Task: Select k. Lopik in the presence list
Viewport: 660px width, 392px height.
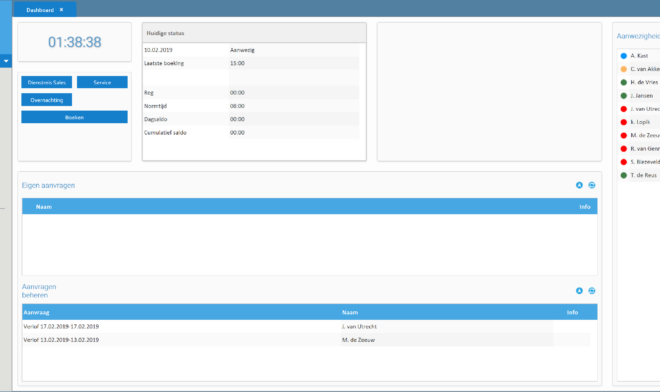Action: click(640, 122)
